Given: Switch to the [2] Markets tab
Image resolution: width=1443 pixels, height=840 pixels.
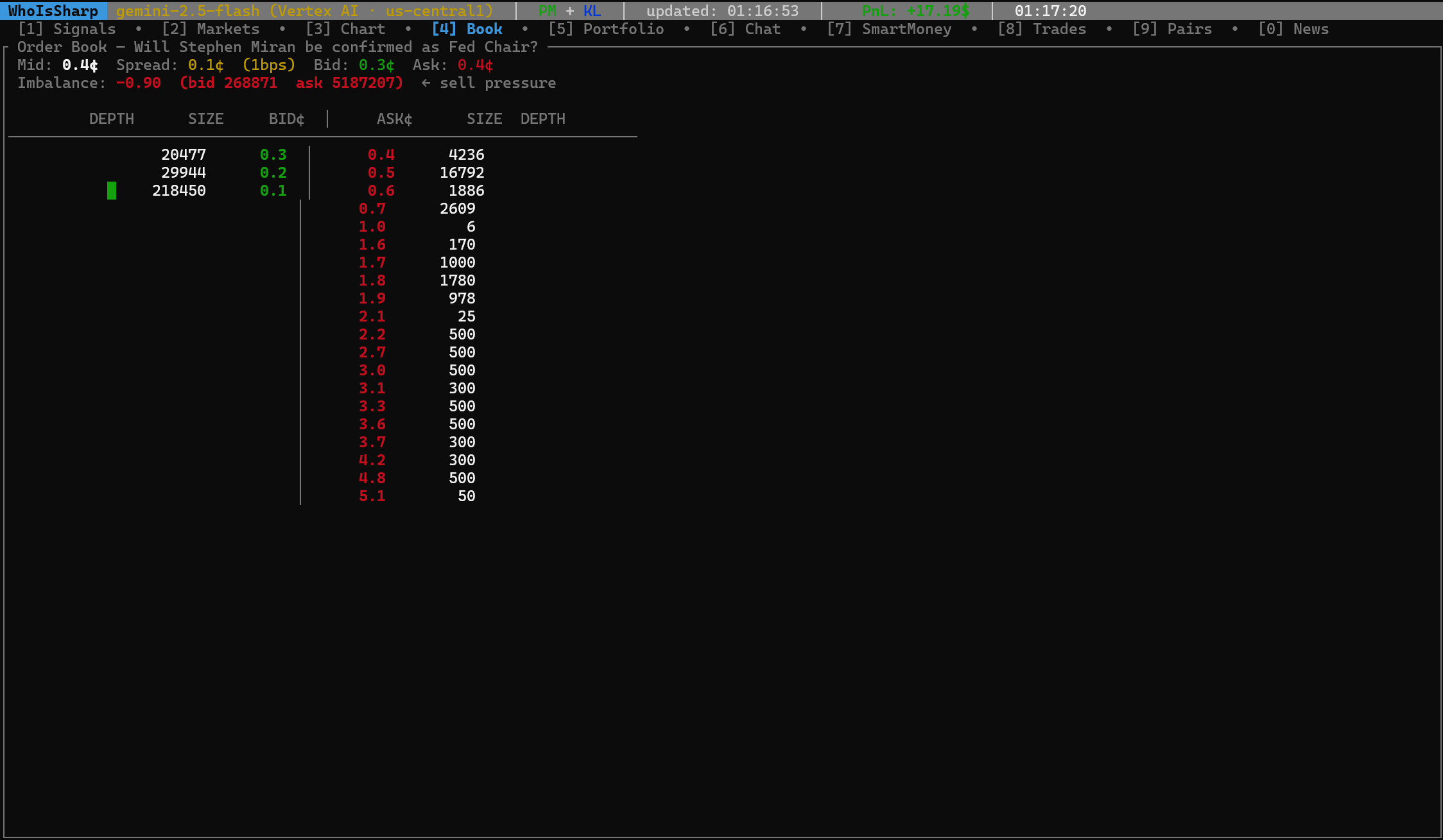Looking at the screenshot, I should pyautogui.click(x=211, y=29).
